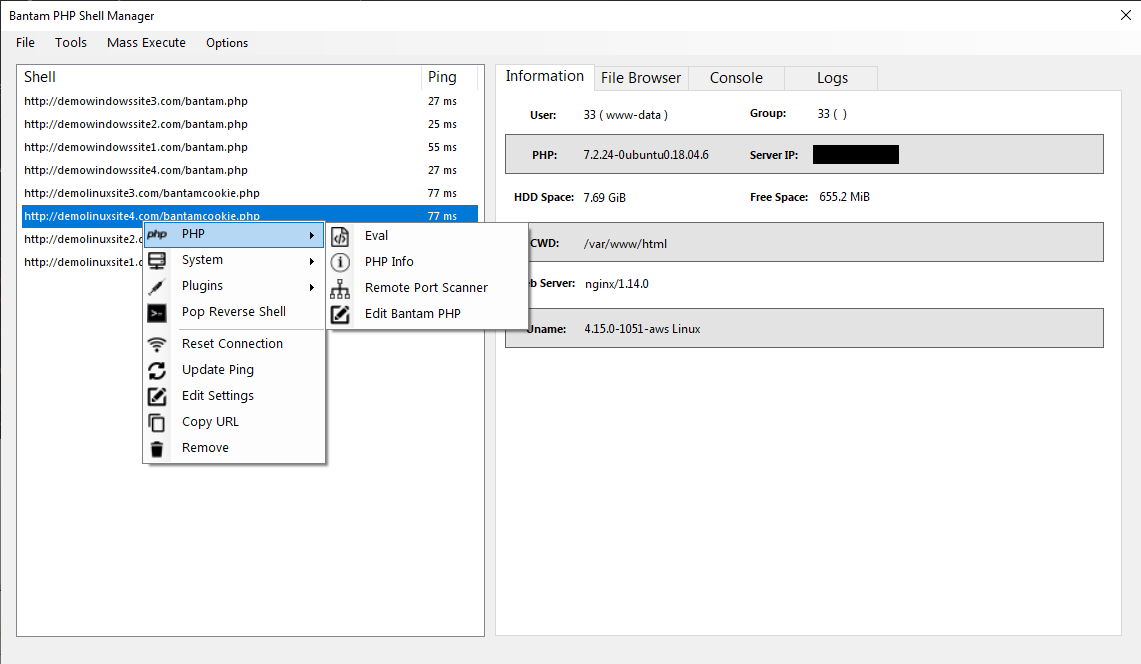
Task: Expand the PHP submenu
Action: point(193,233)
